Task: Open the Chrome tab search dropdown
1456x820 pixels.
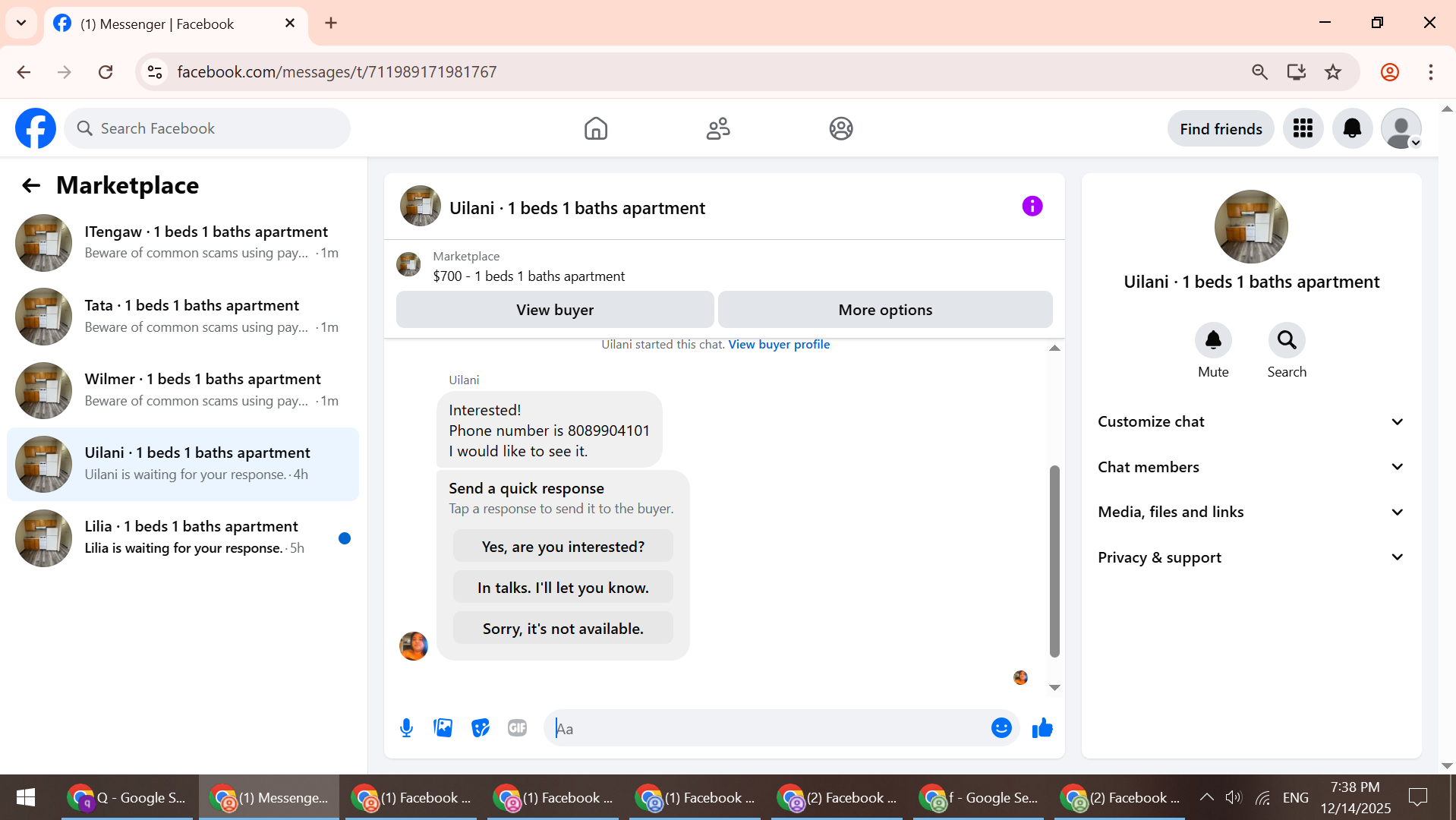Action: pos(21,23)
